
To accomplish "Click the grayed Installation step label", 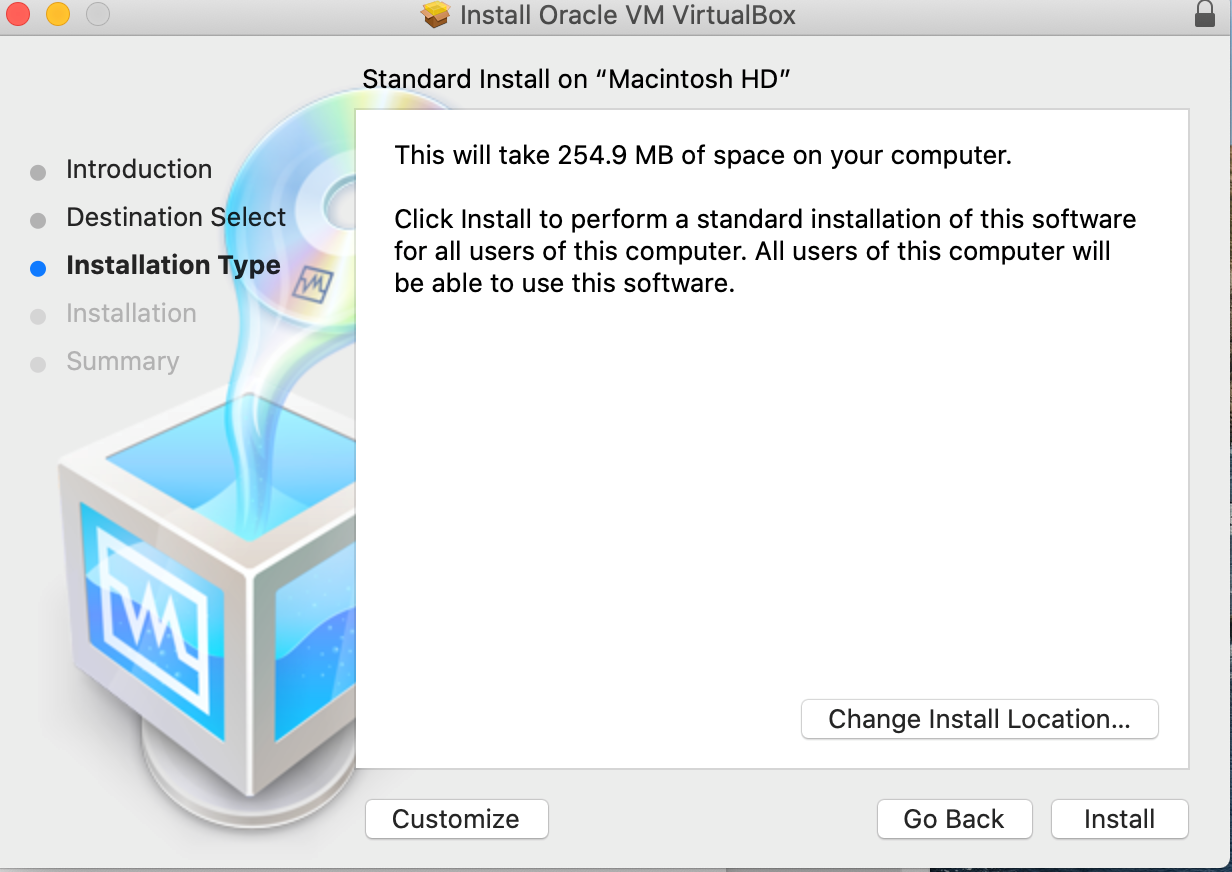I will (x=131, y=313).
